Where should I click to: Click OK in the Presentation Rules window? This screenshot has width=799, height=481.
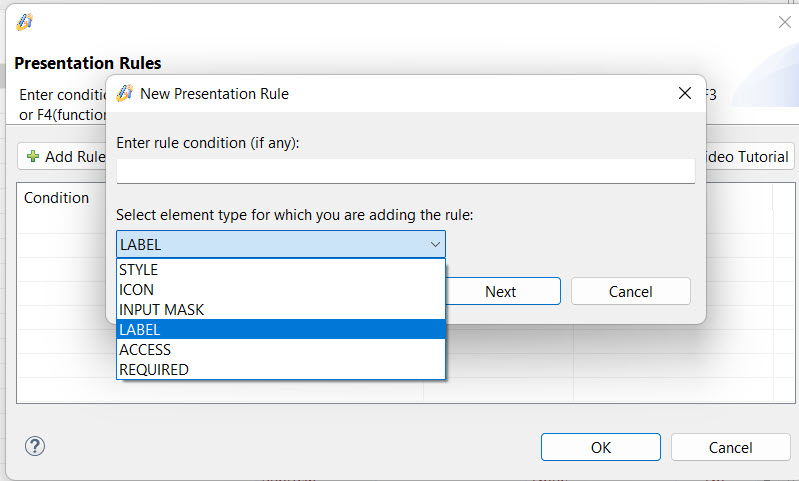click(x=601, y=447)
